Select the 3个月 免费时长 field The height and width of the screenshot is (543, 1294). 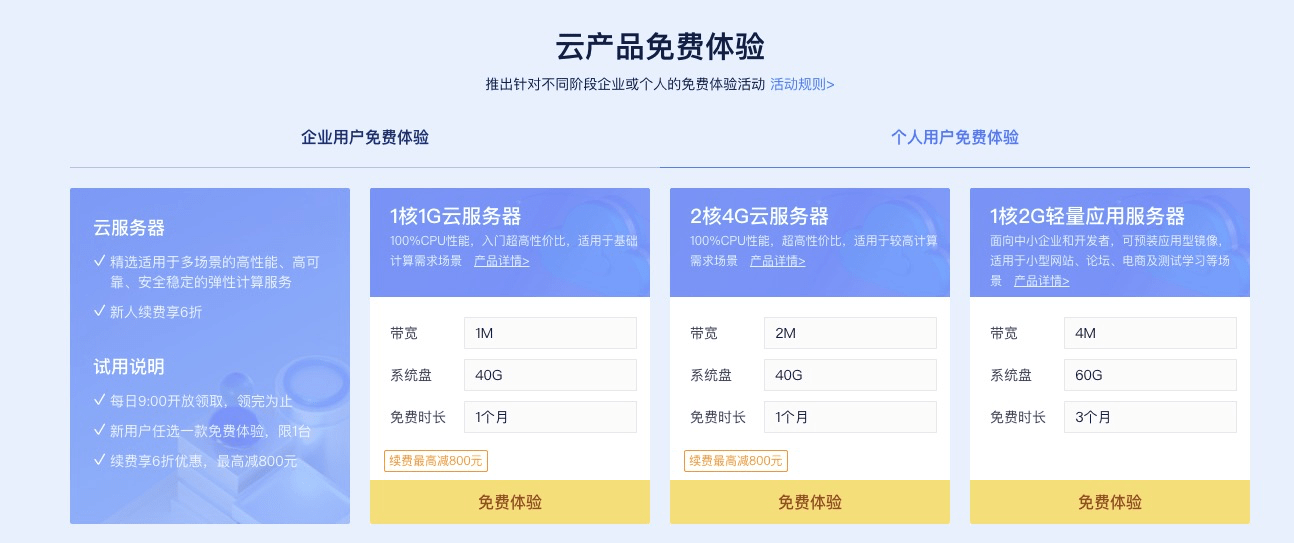tap(1150, 417)
